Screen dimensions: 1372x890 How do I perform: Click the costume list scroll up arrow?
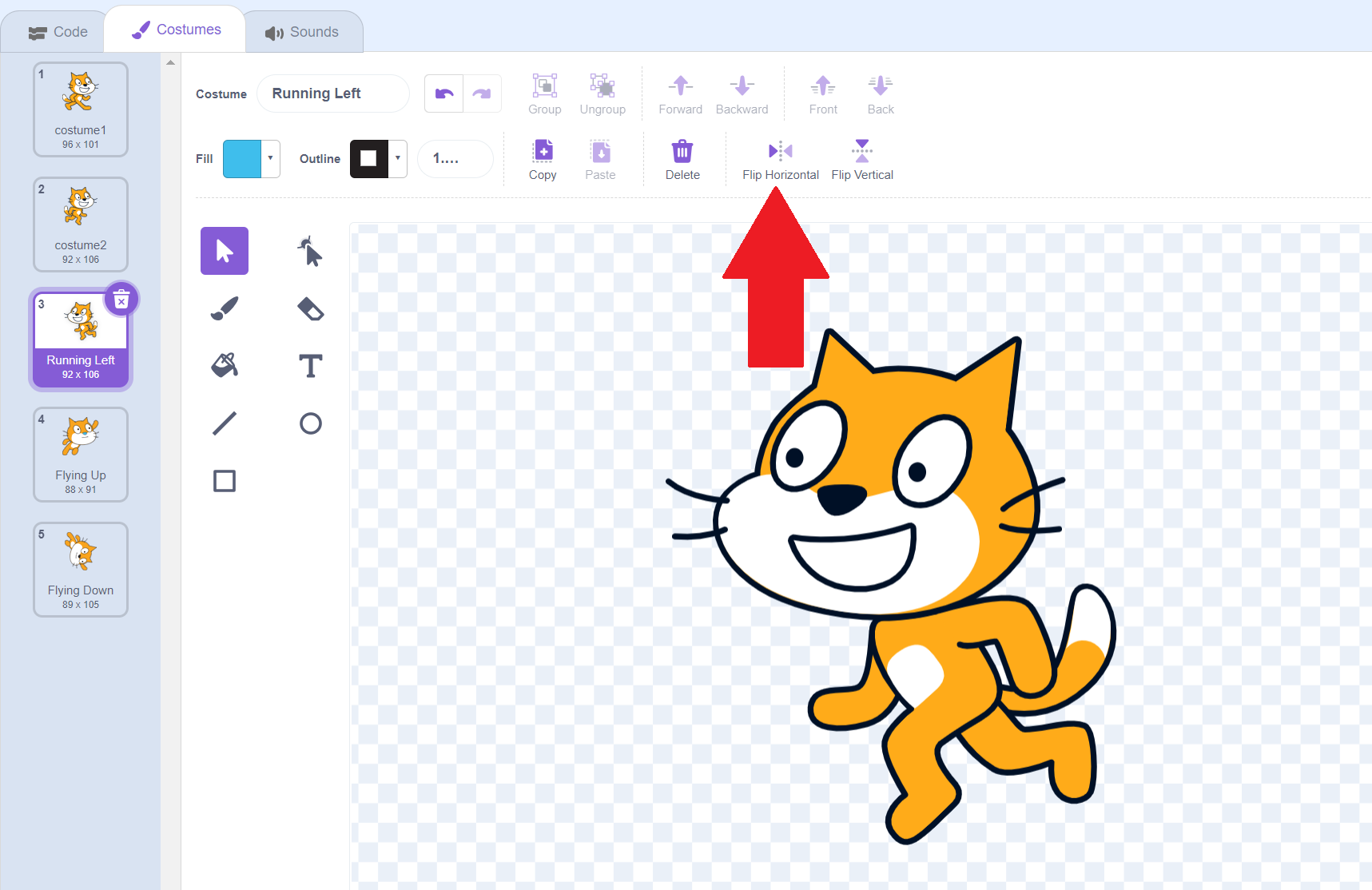[x=170, y=62]
